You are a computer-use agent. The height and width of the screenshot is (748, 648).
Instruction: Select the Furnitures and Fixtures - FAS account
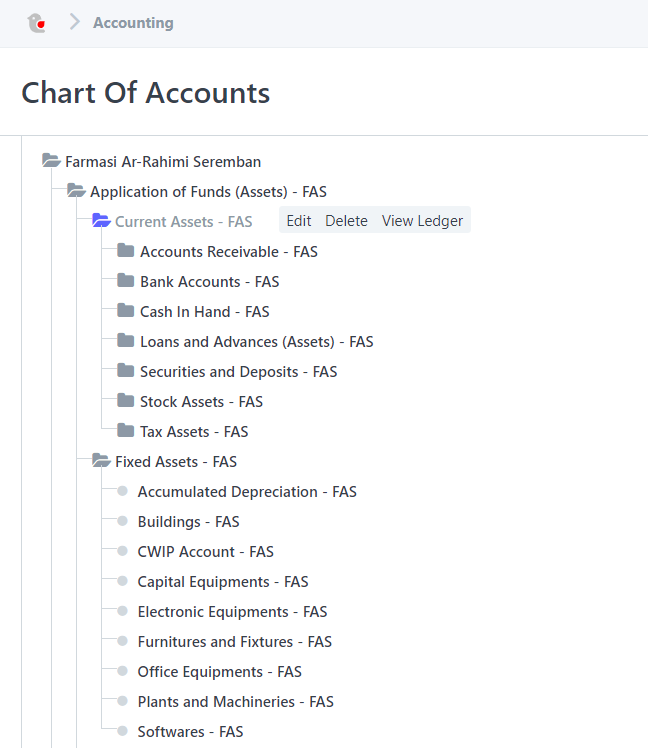coord(234,642)
